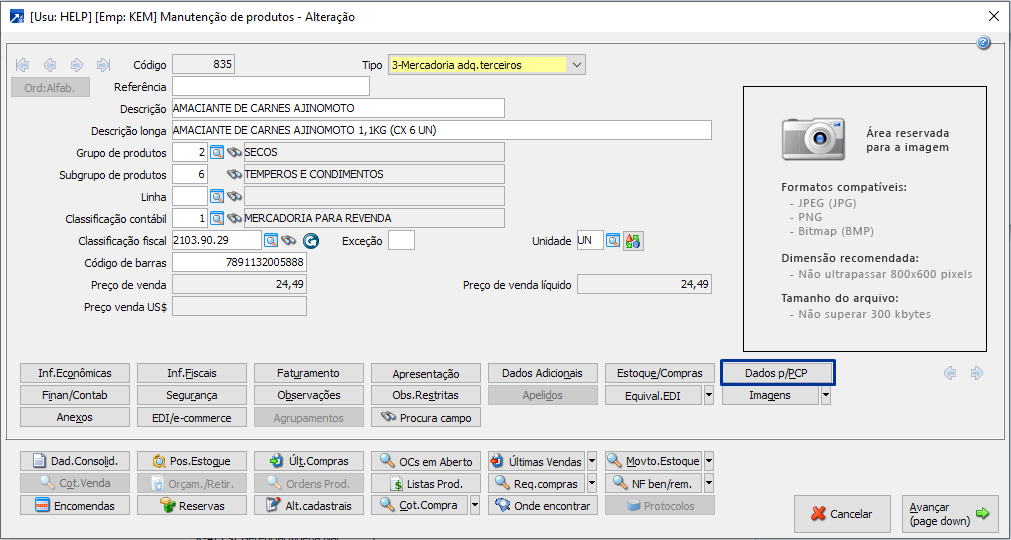This screenshot has width=1011, height=540.
Task: Open the Estoque/Compras section
Action: [660, 373]
